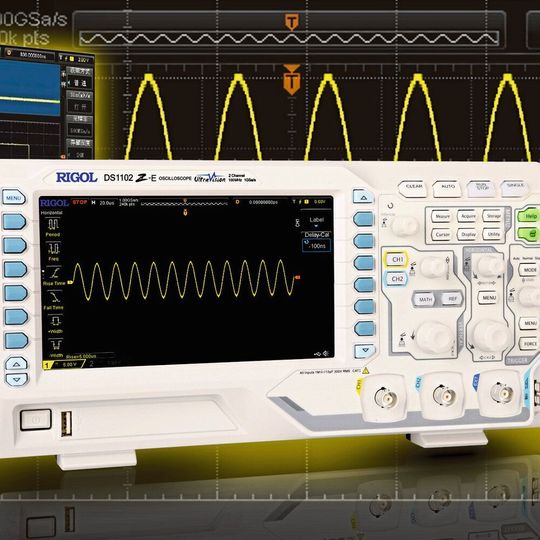Viewport: 540px width, 540px height.
Task: Pick the -Width measurement icon
Action: tap(55, 345)
